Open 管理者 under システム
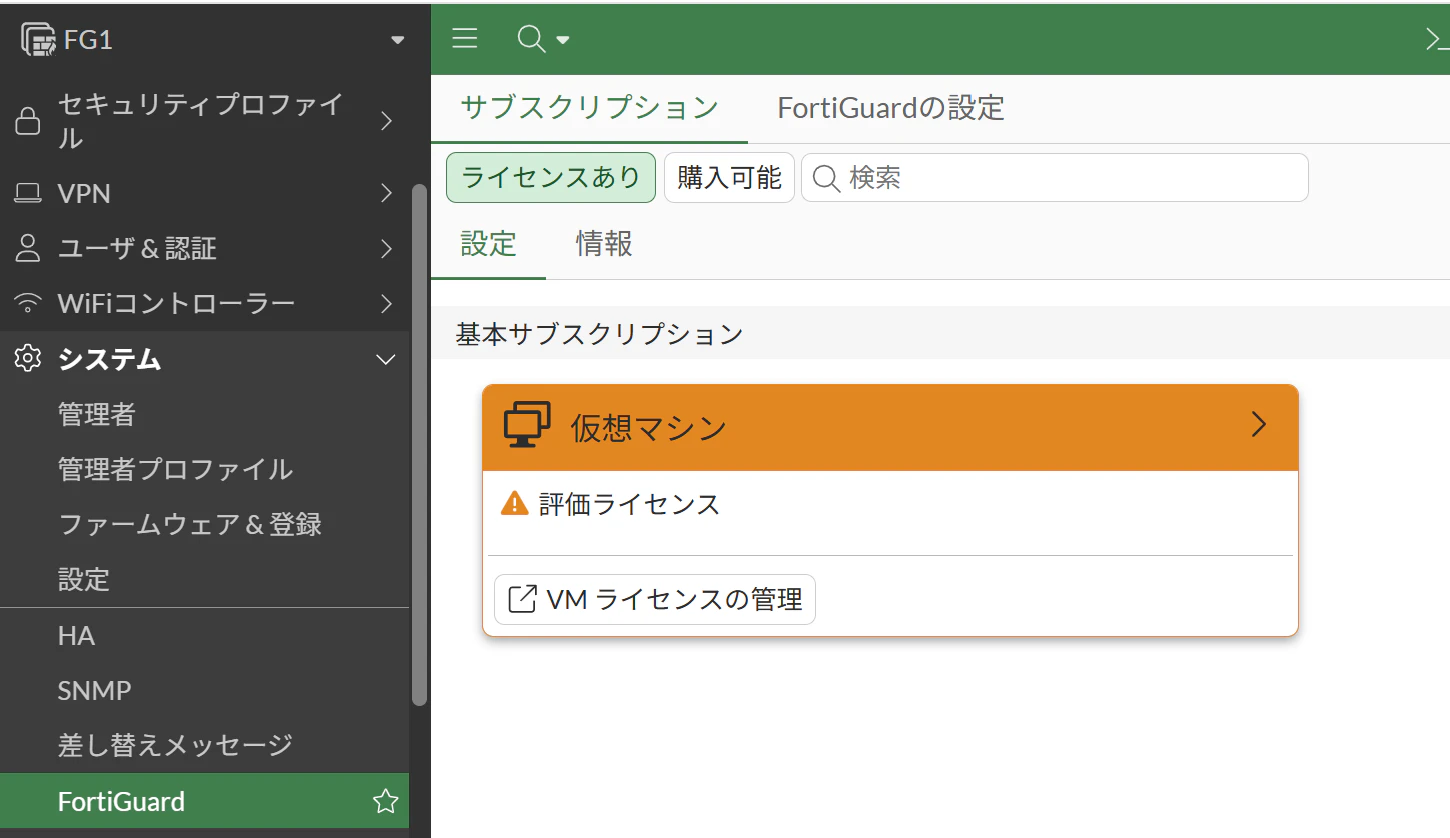 click(97, 414)
